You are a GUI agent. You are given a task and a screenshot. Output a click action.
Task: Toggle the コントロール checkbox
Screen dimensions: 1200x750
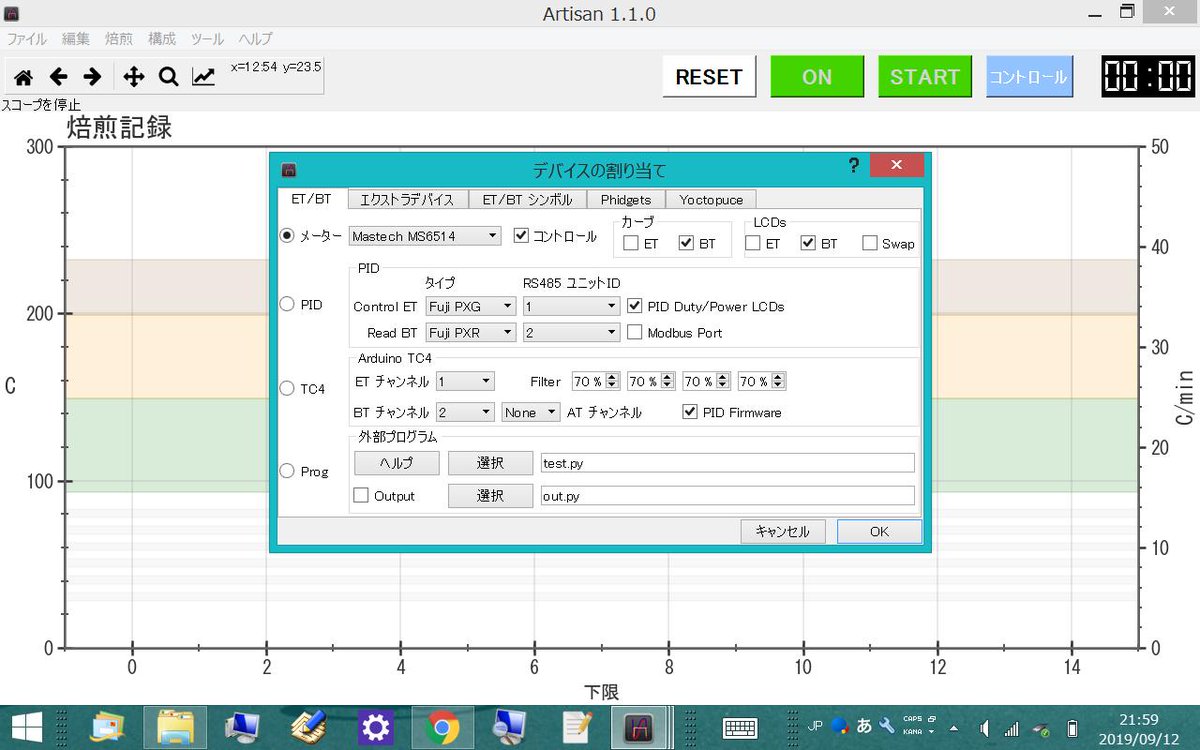(x=521, y=236)
